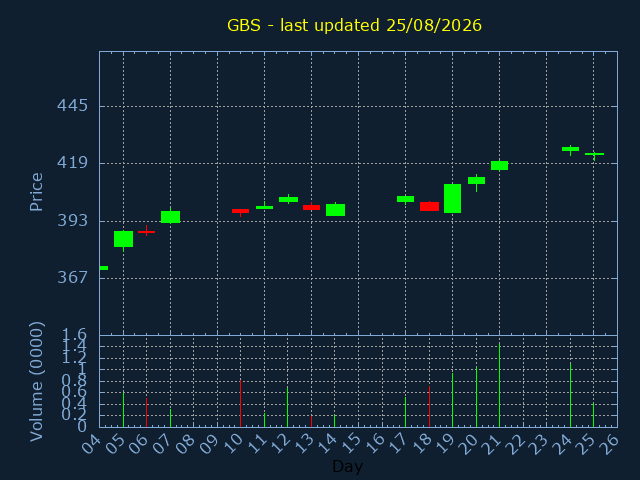Click the 'Day' axis title
640x480 pixels.
[x=347, y=466]
